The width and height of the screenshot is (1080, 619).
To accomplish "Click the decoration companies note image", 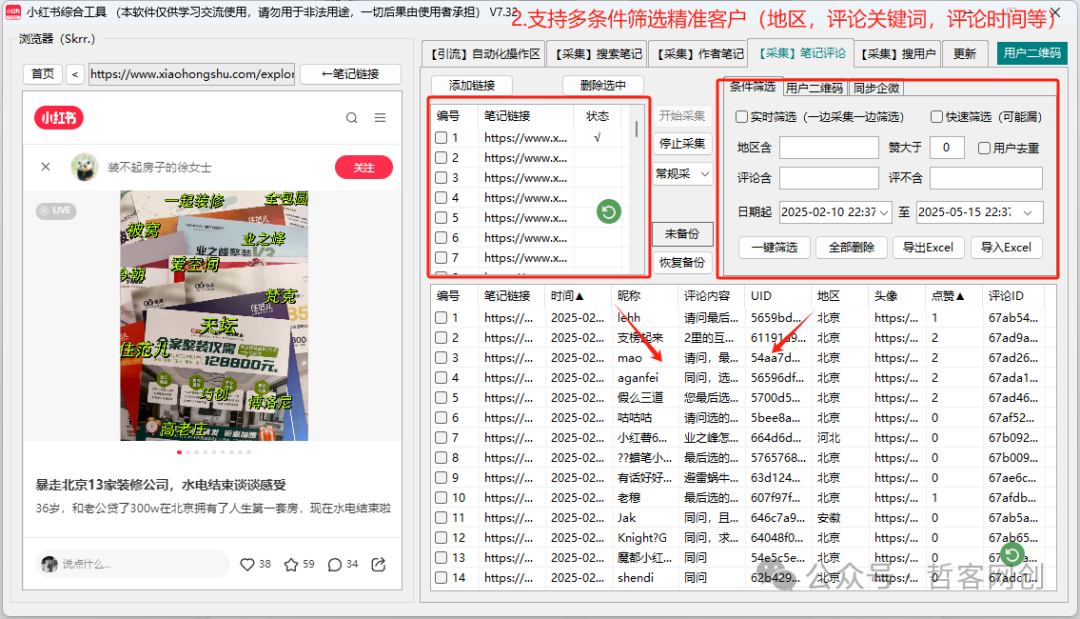I will coord(214,315).
